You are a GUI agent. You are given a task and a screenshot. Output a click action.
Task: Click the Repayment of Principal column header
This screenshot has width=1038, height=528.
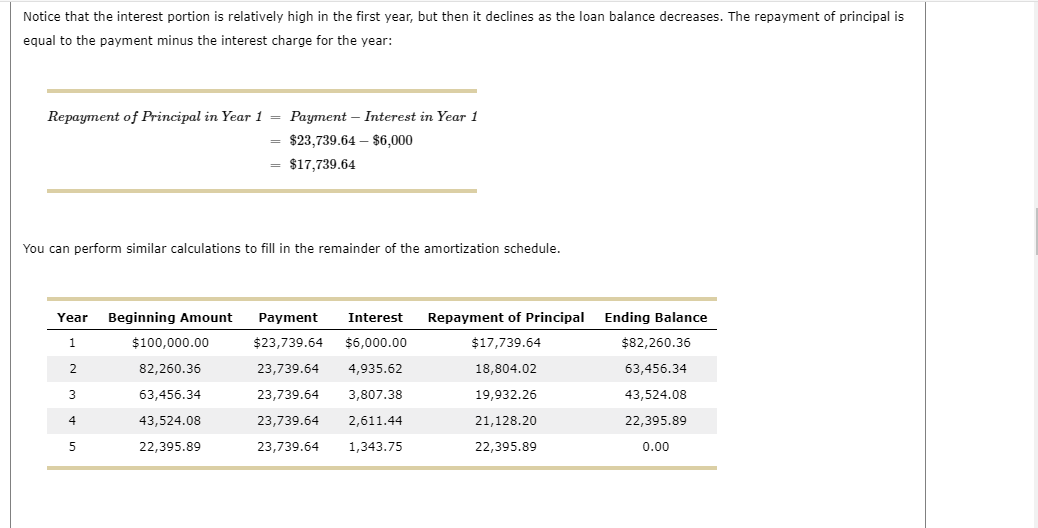point(506,318)
